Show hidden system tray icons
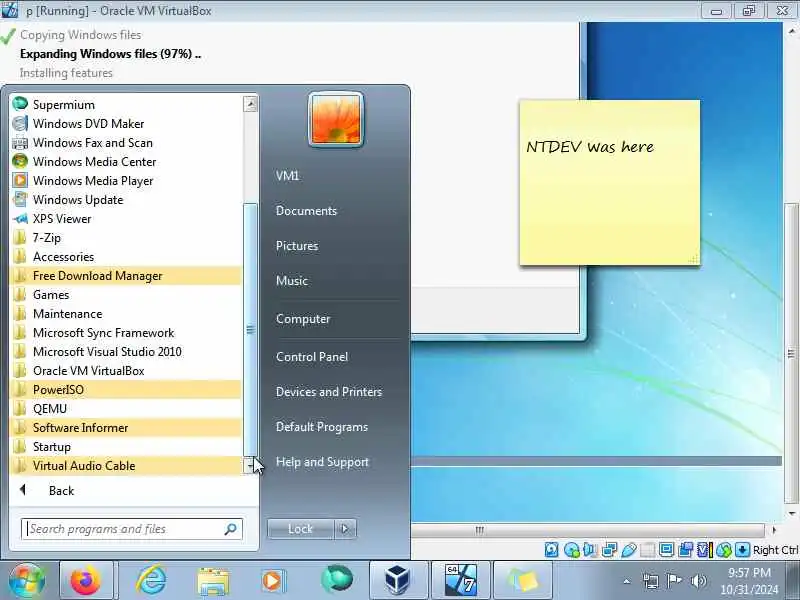 click(x=627, y=581)
